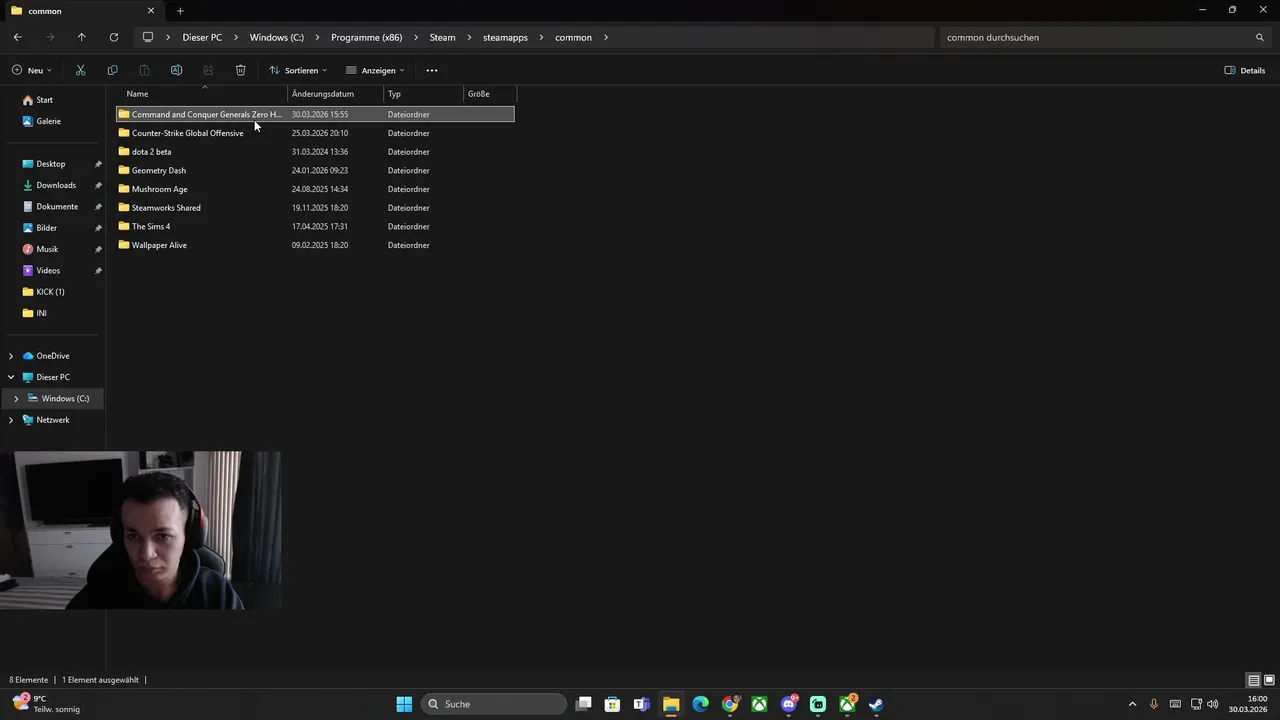1280x720 pixels.
Task: Click the Copy icon in toolbar
Action: point(112,70)
